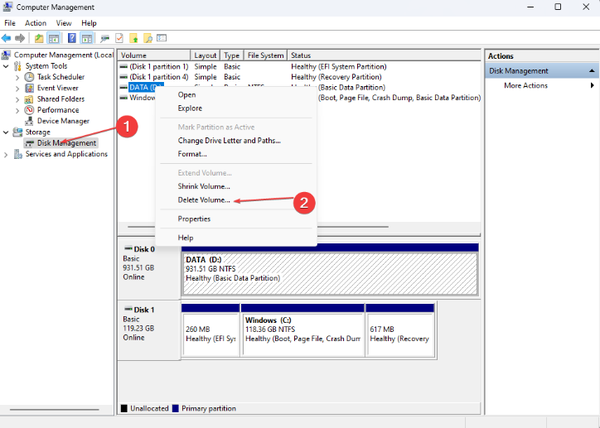Expand the Services and Applications node
The height and width of the screenshot is (428, 600).
tap(6, 155)
